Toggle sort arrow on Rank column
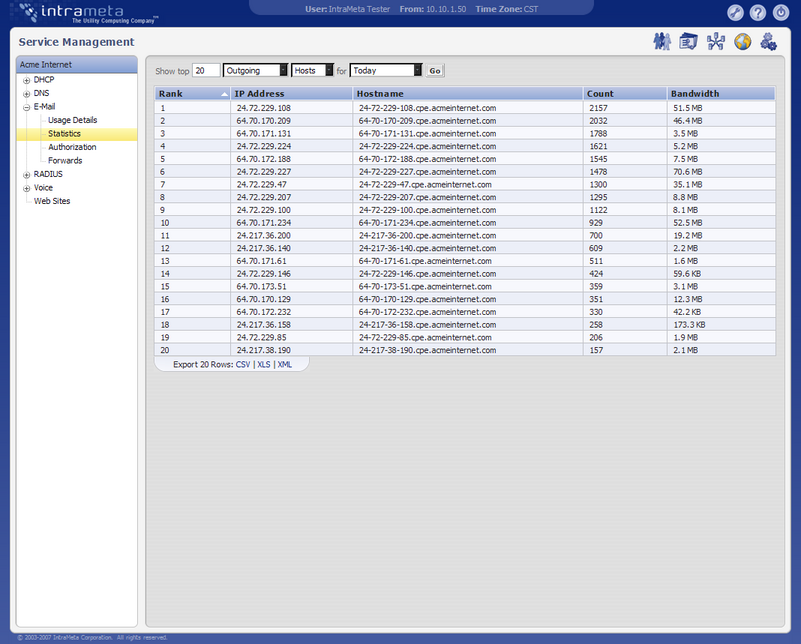Image resolution: width=801 pixels, height=644 pixels. click(x=224, y=94)
